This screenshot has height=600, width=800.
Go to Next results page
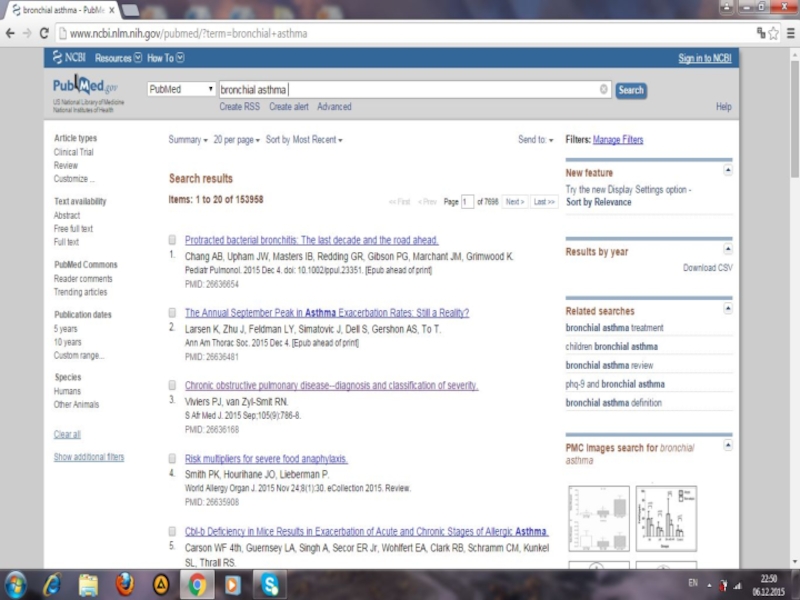point(515,202)
